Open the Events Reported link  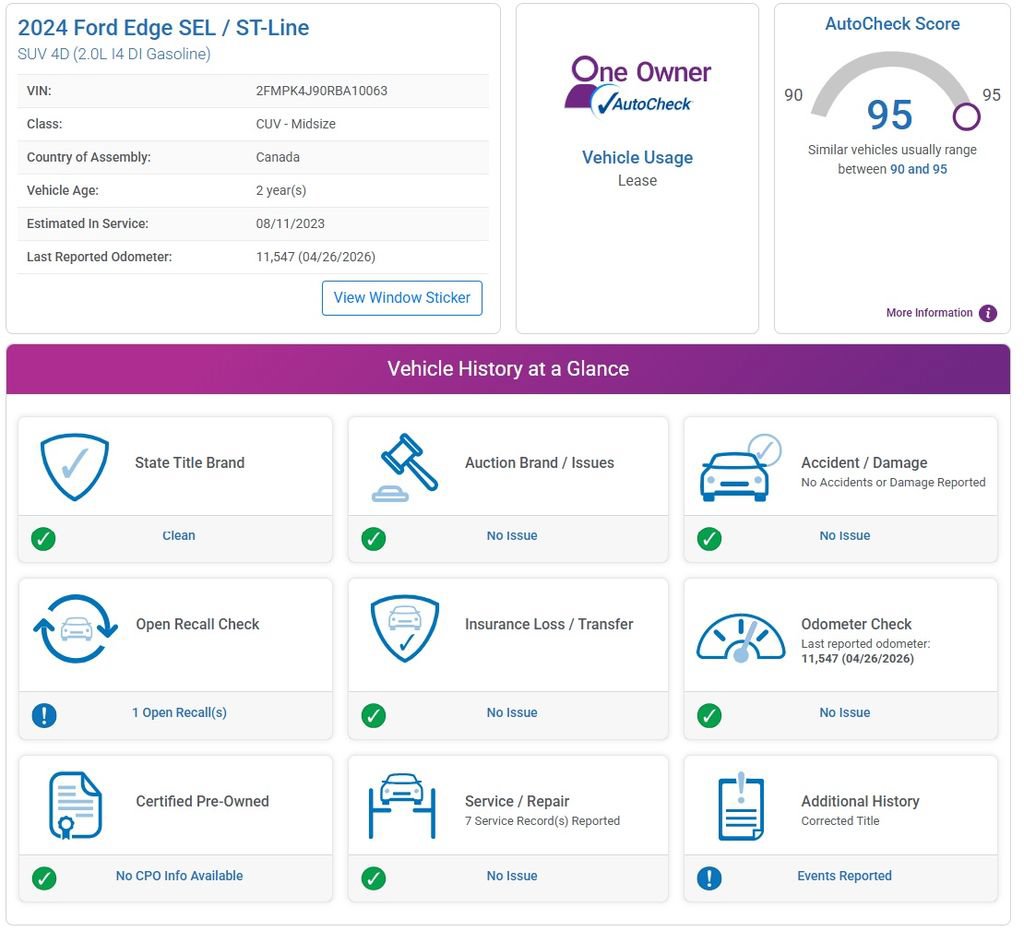(844, 876)
